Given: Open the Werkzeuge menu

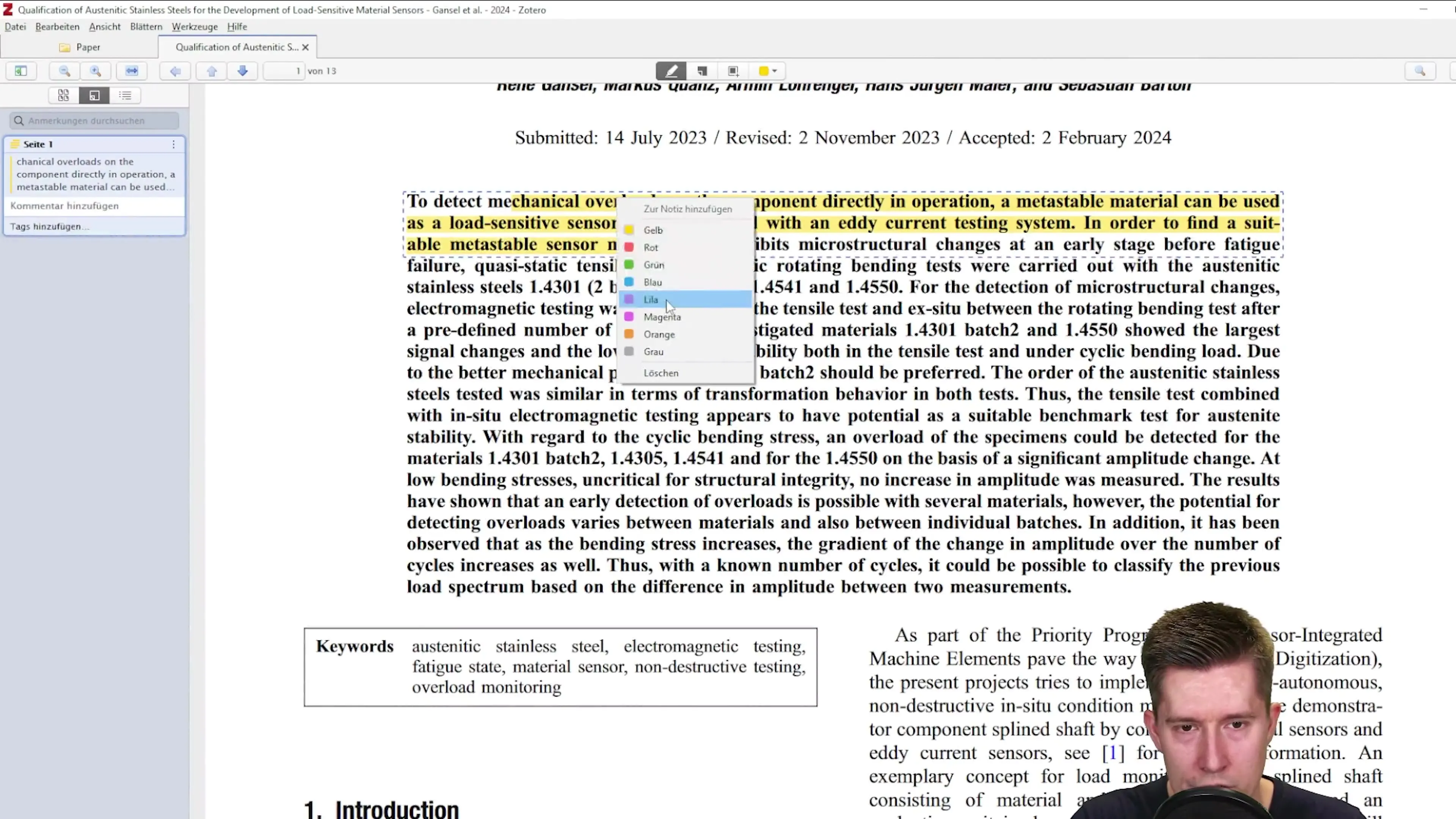Looking at the screenshot, I should pos(195,27).
